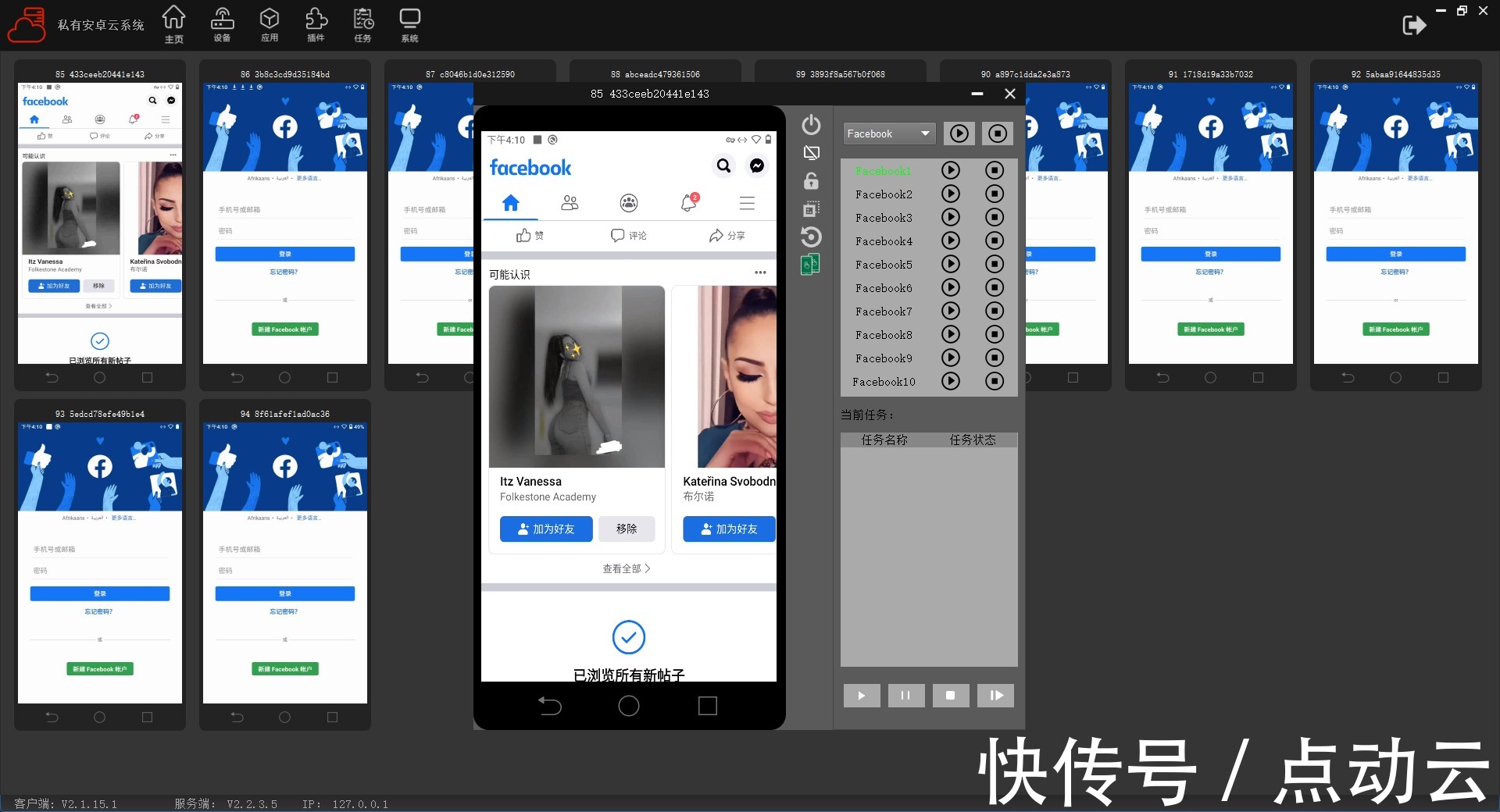Click the password field on device 91
Screen dimensions: 1500x812
click(1211, 231)
